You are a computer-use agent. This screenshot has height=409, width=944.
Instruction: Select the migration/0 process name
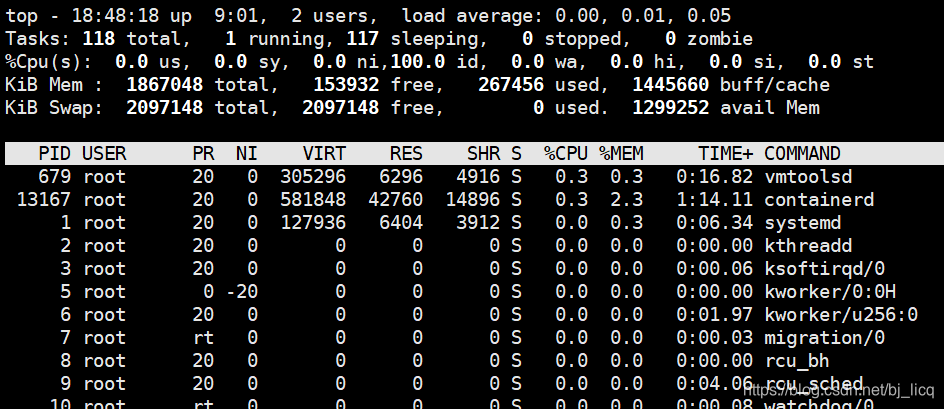coord(825,337)
